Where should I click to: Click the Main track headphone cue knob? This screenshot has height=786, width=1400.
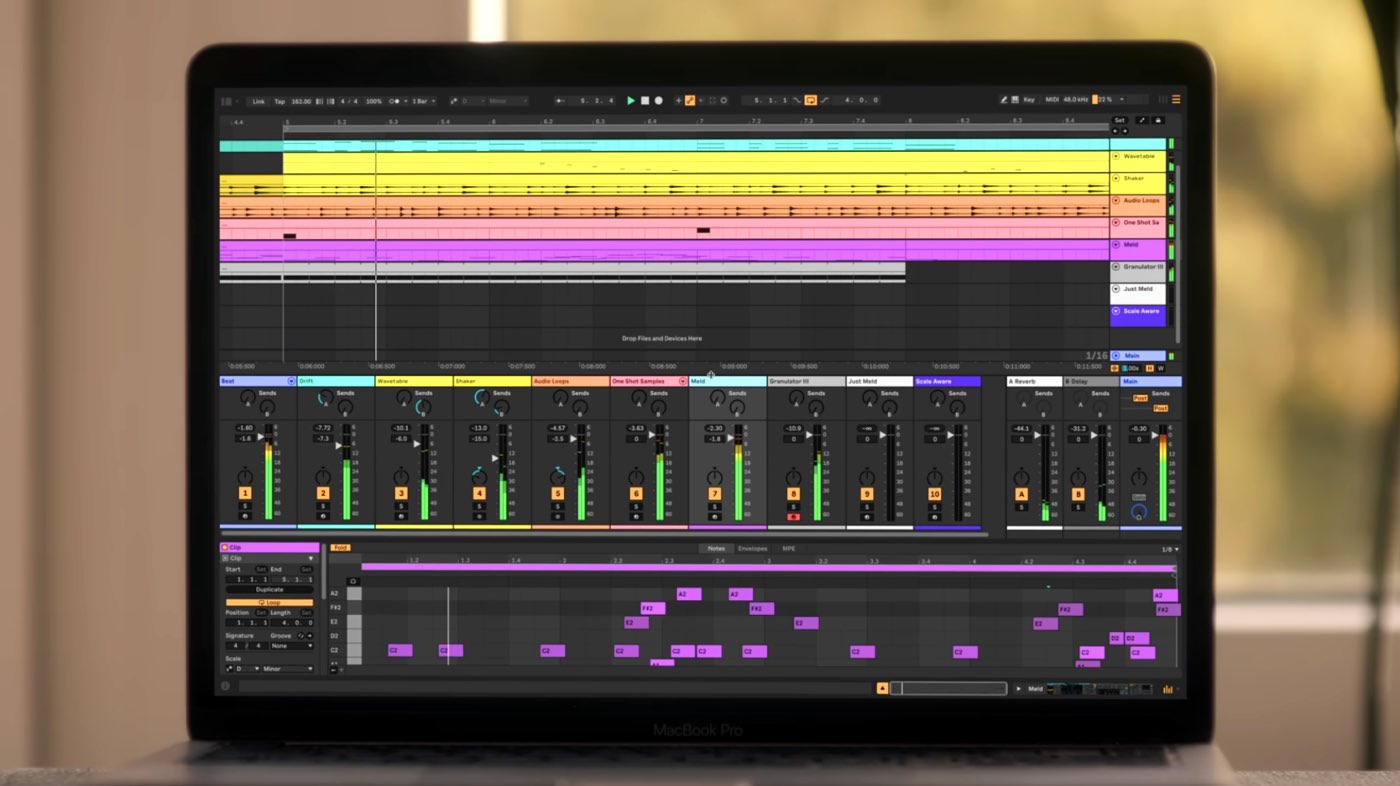(x=1138, y=512)
